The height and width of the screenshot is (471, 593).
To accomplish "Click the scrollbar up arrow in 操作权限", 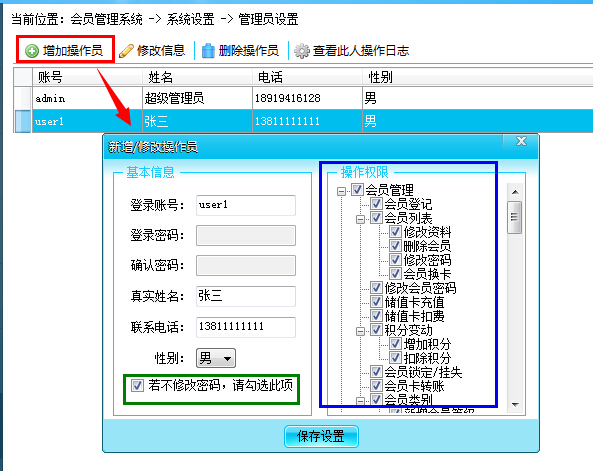I will point(515,192).
